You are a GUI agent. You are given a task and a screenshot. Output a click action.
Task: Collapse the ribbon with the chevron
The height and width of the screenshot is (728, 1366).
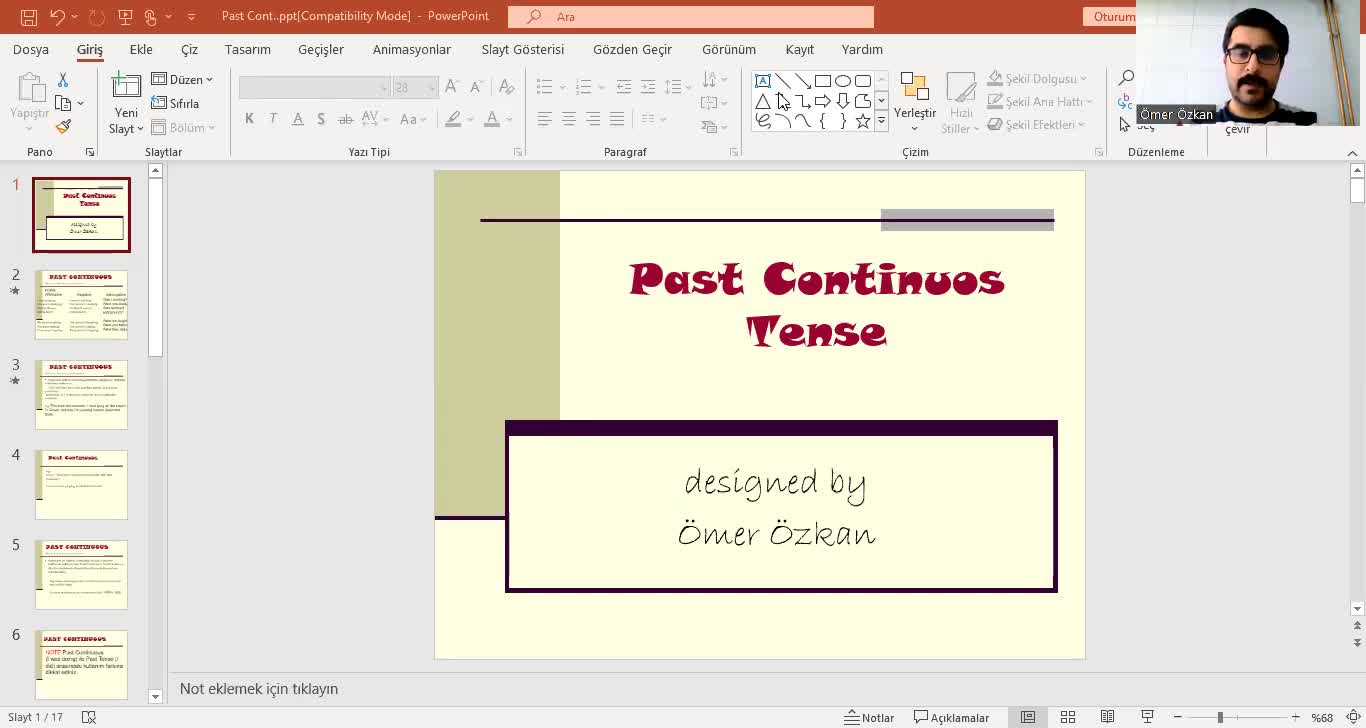pos(1352,152)
